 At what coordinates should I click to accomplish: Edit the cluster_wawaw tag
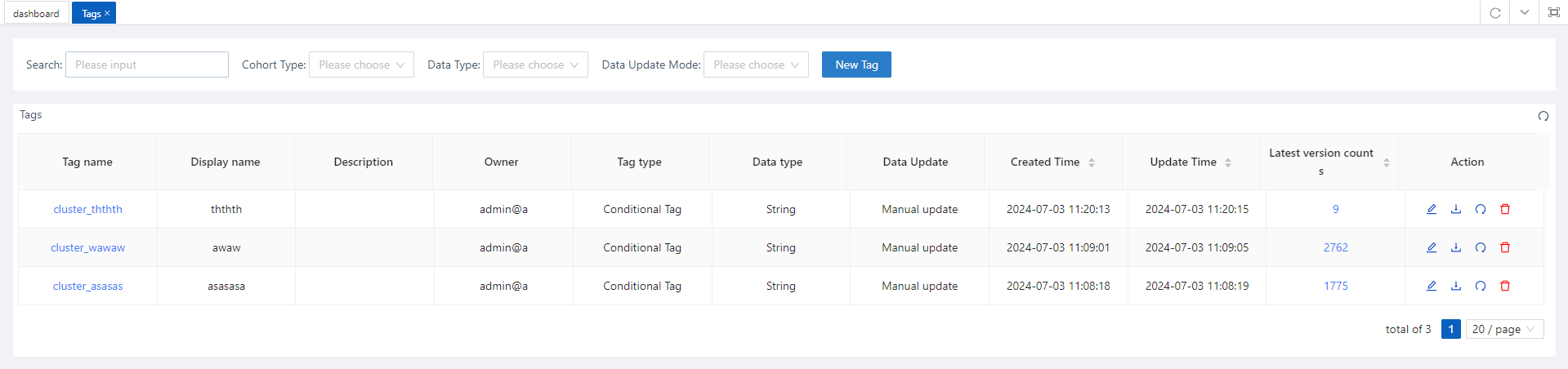(x=1432, y=247)
